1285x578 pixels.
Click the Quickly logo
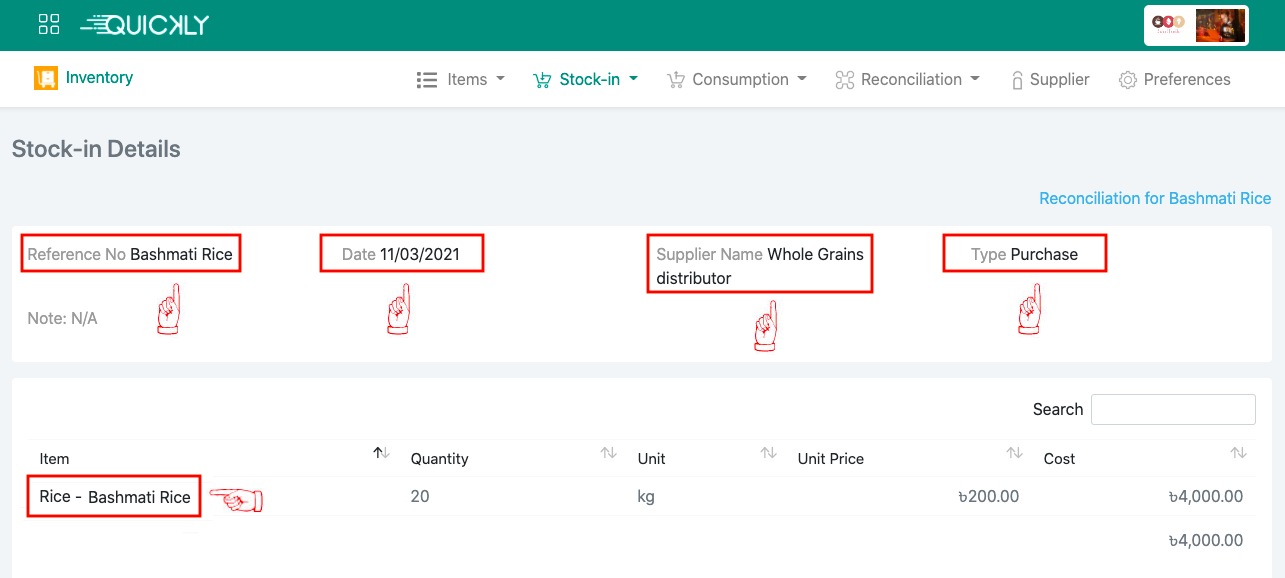tap(145, 25)
